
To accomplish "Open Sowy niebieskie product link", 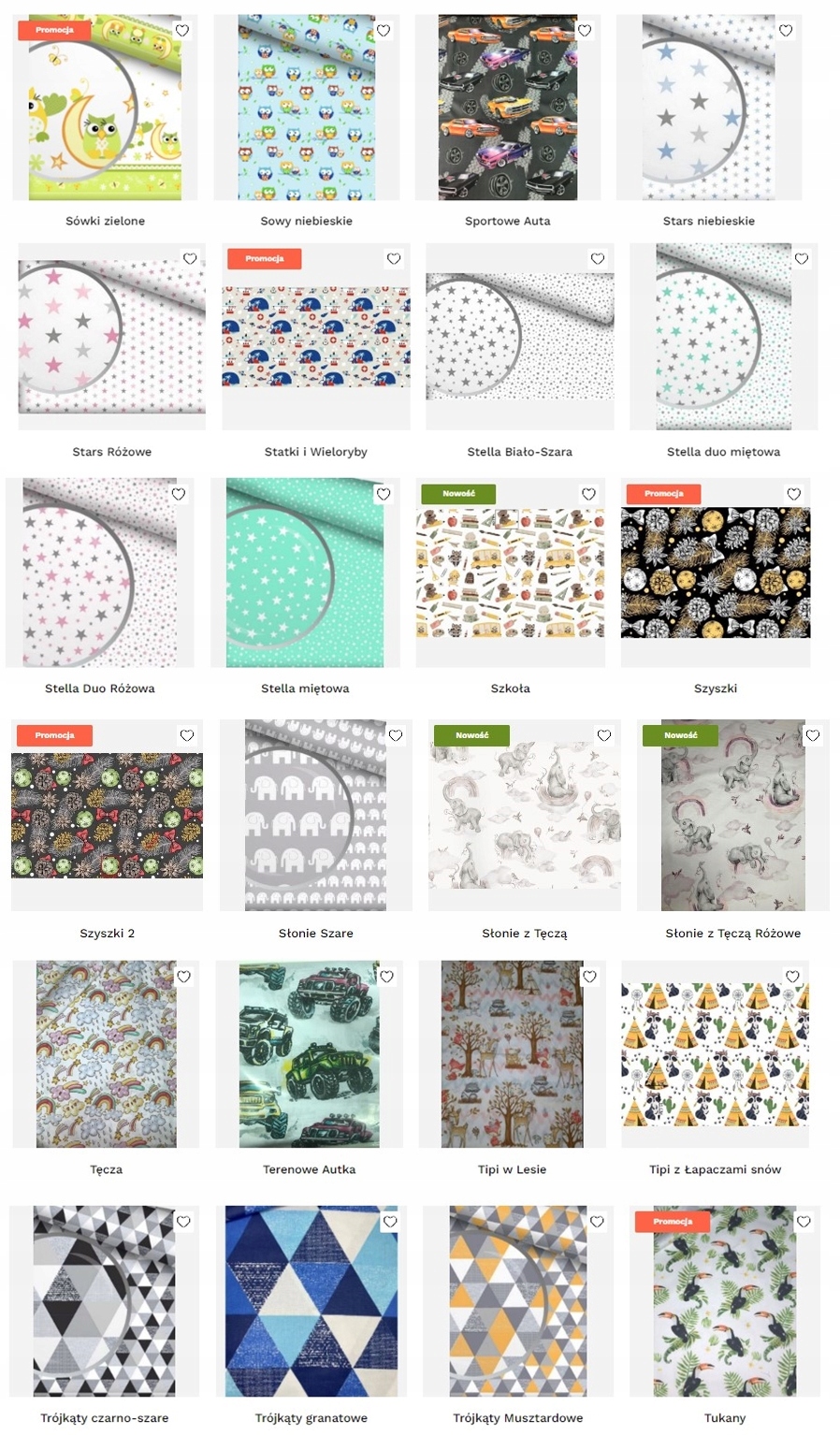I will pyautogui.click(x=307, y=221).
